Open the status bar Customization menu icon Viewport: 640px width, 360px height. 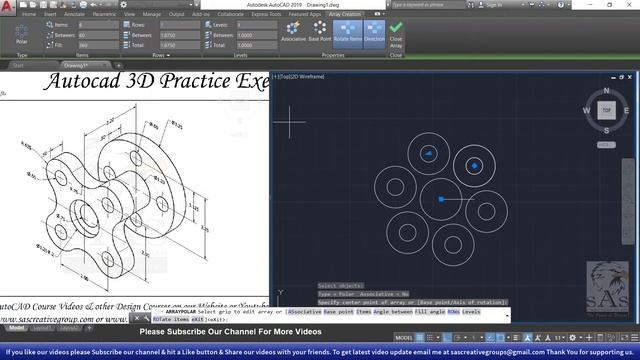tap(635, 338)
